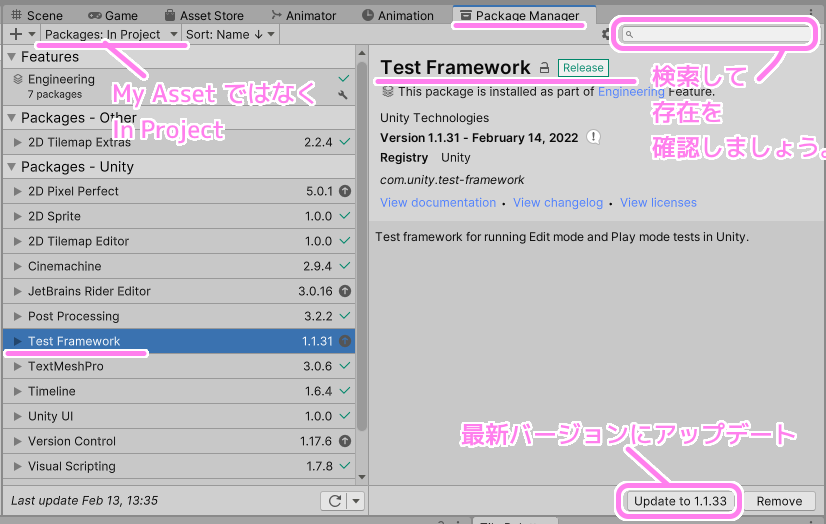The height and width of the screenshot is (524, 826).
Task: Click Update to 1.1.33 button
Action: click(680, 501)
